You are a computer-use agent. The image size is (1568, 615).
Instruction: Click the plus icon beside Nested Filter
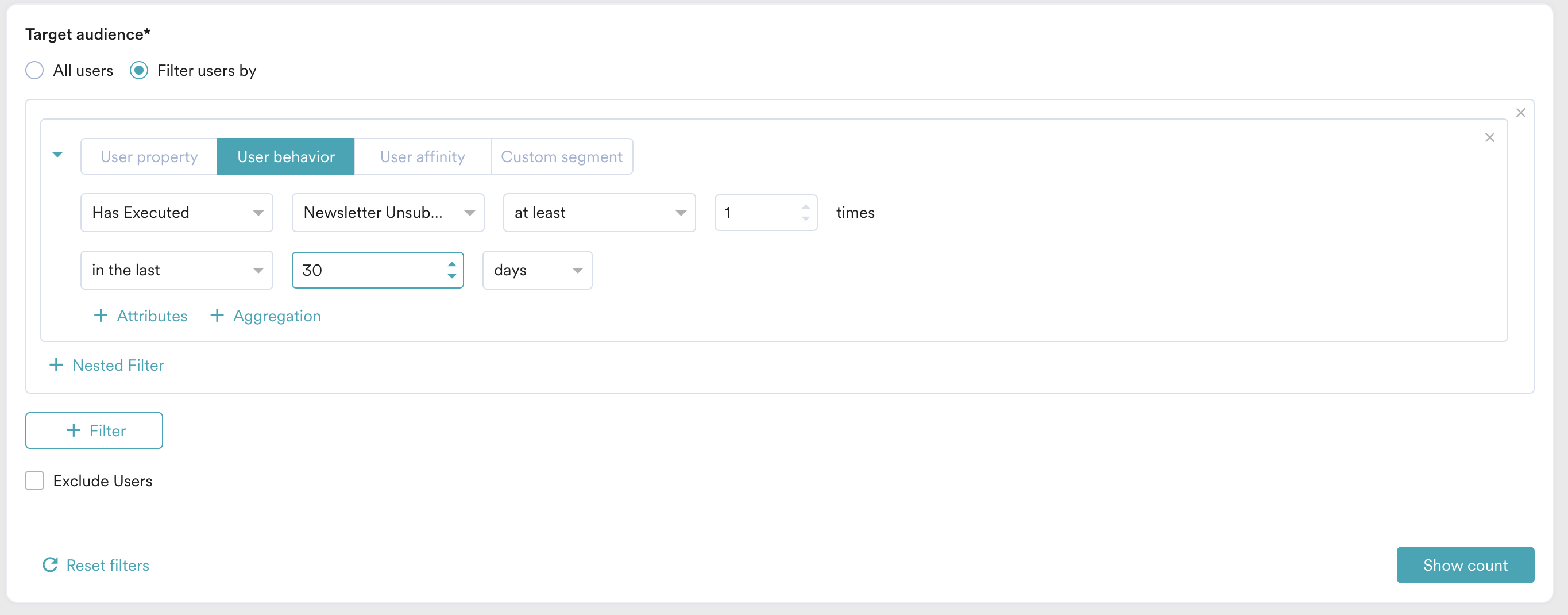[x=56, y=365]
